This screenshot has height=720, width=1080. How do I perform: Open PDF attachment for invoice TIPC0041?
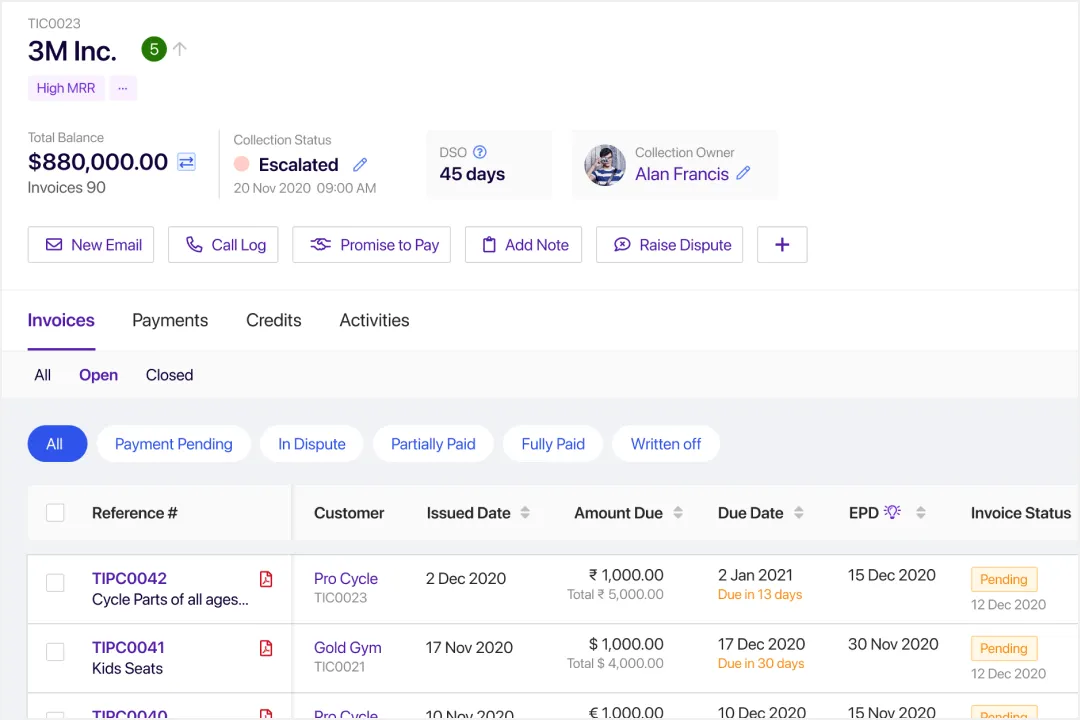265,647
